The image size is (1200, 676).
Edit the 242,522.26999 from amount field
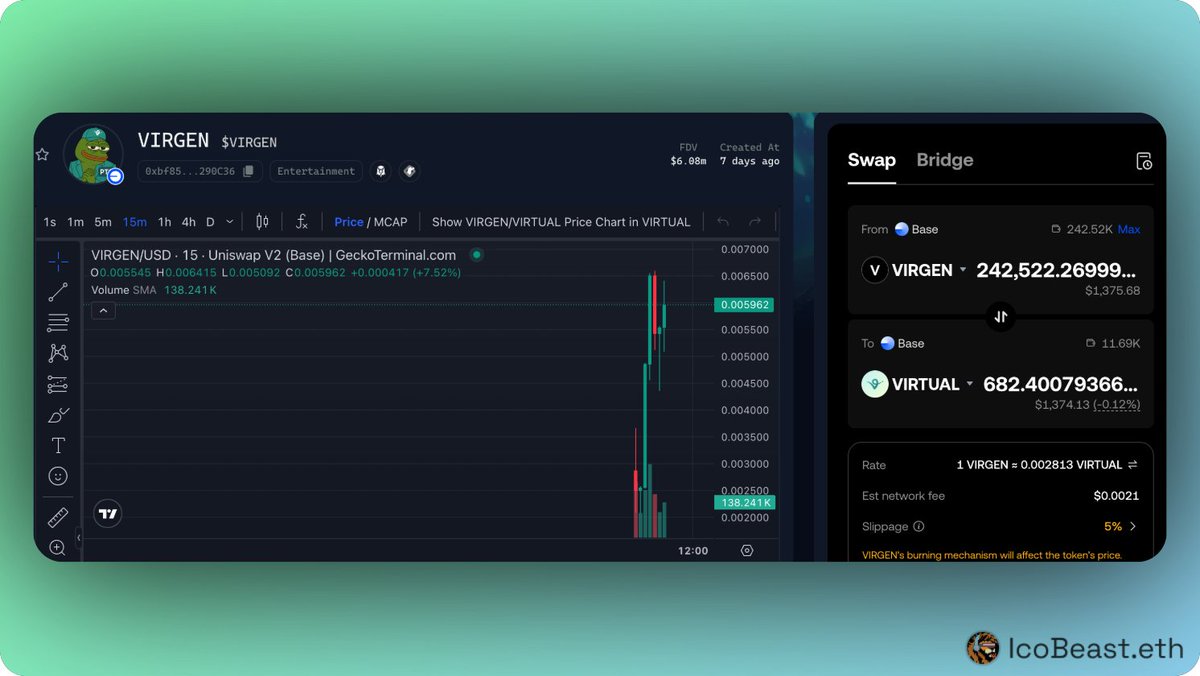coord(1056,270)
